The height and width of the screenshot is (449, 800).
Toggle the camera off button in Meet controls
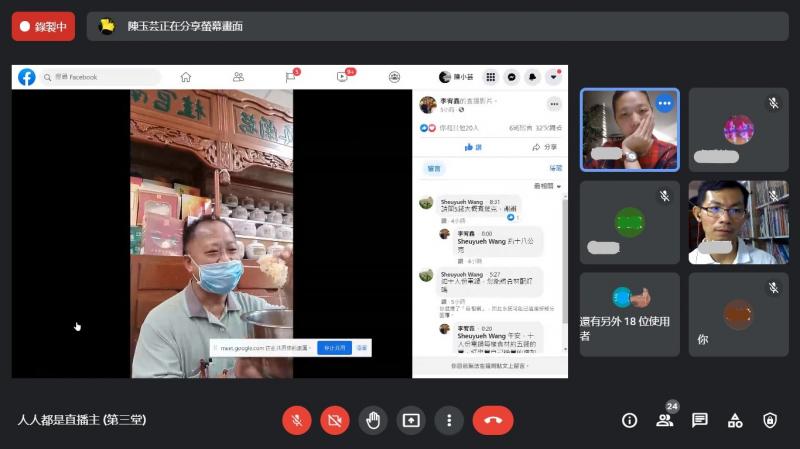(335, 420)
